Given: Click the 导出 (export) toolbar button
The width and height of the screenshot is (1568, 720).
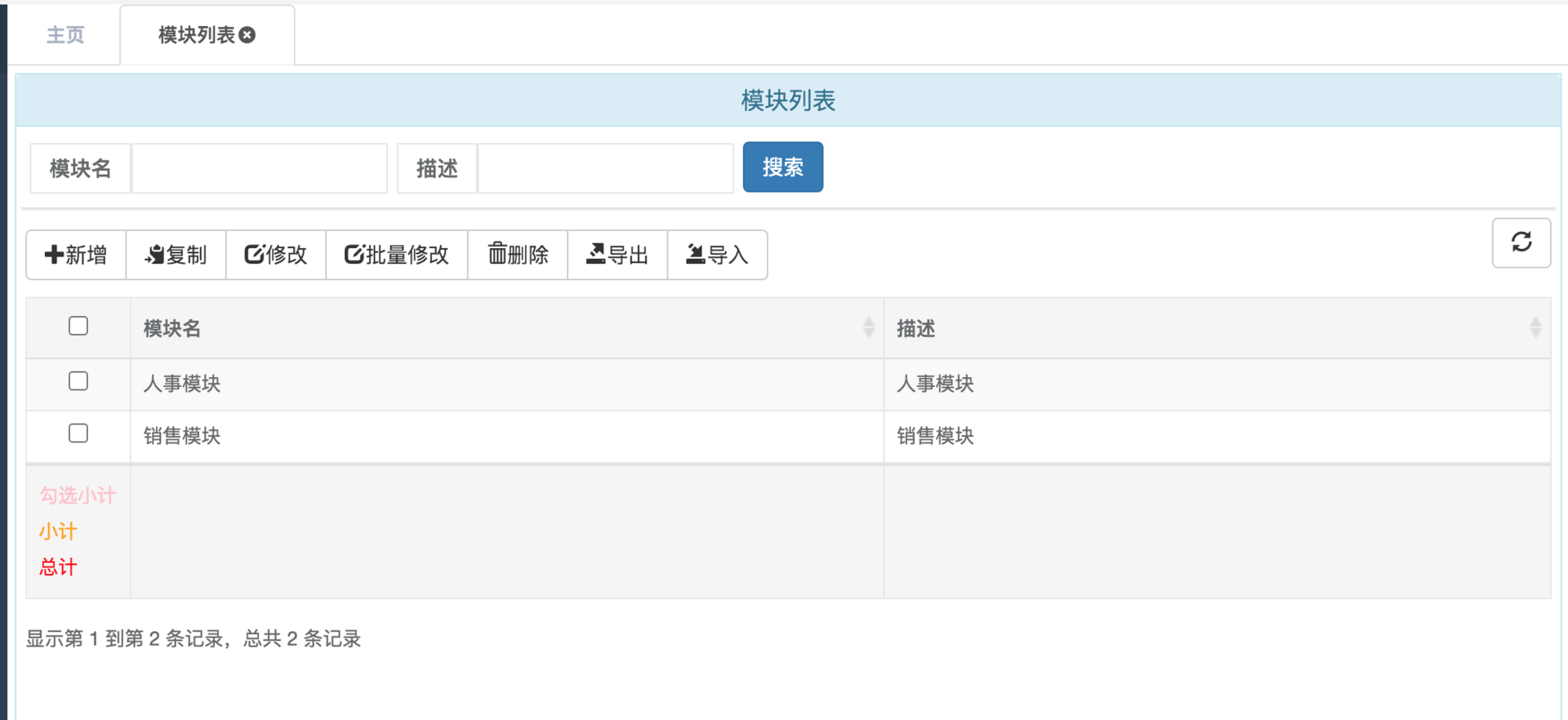Looking at the screenshot, I should tap(617, 255).
